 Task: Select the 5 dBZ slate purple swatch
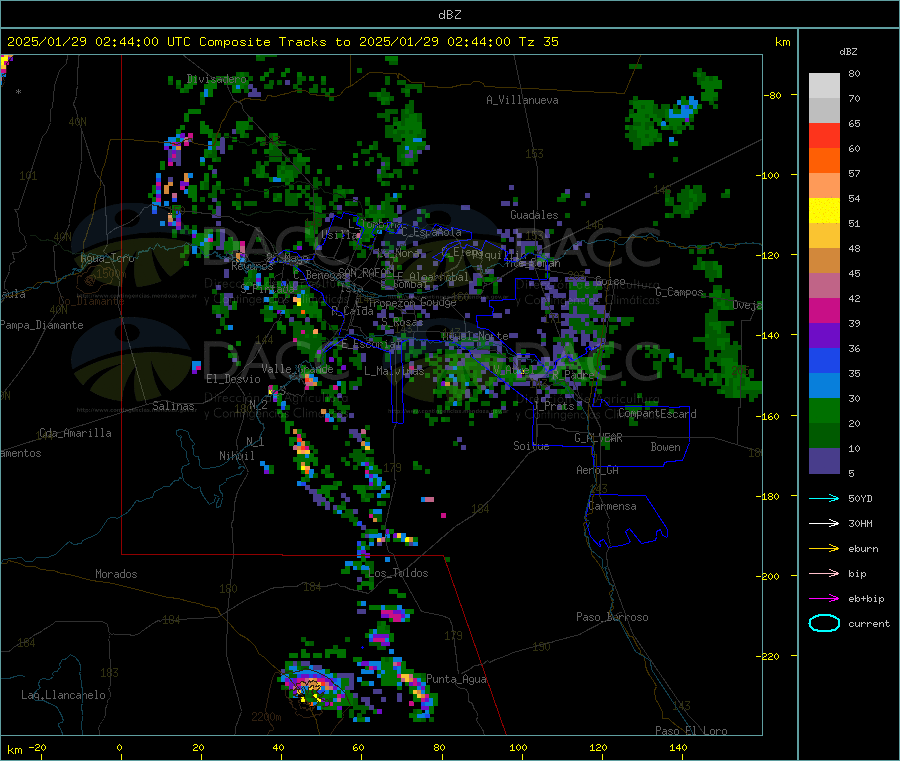(824, 461)
